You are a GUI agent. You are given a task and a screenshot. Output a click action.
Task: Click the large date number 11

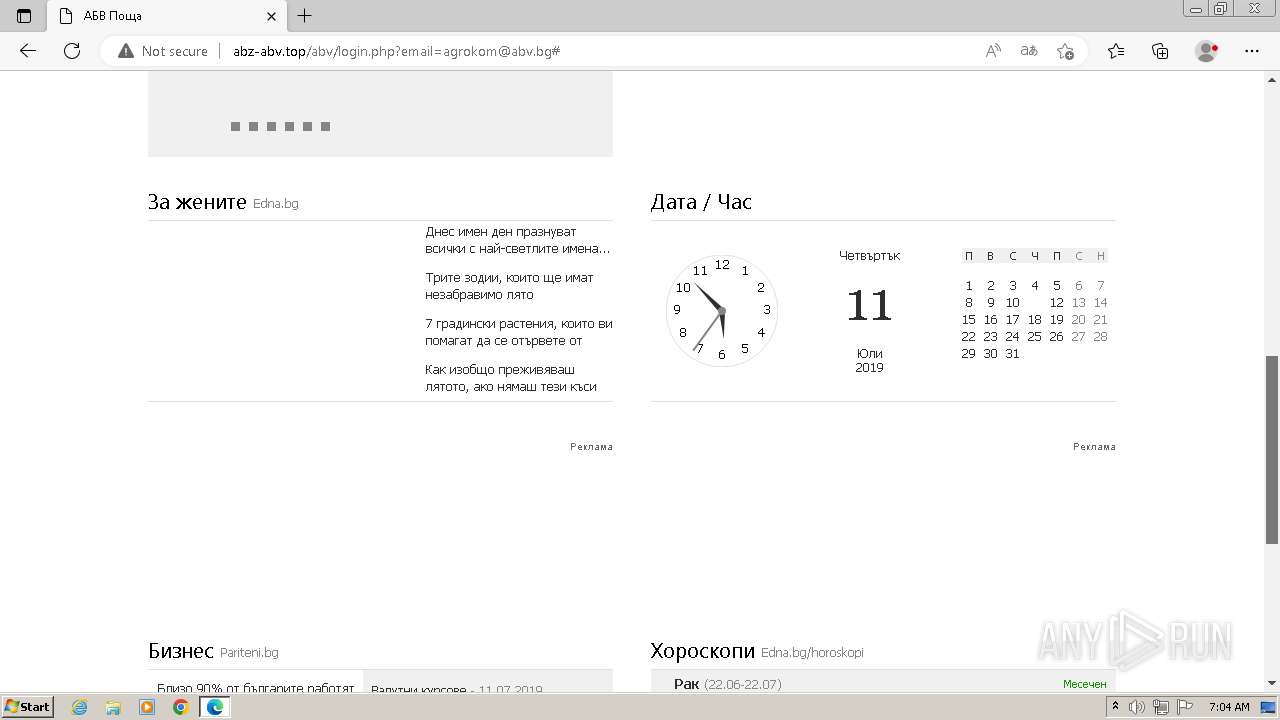(869, 306)
